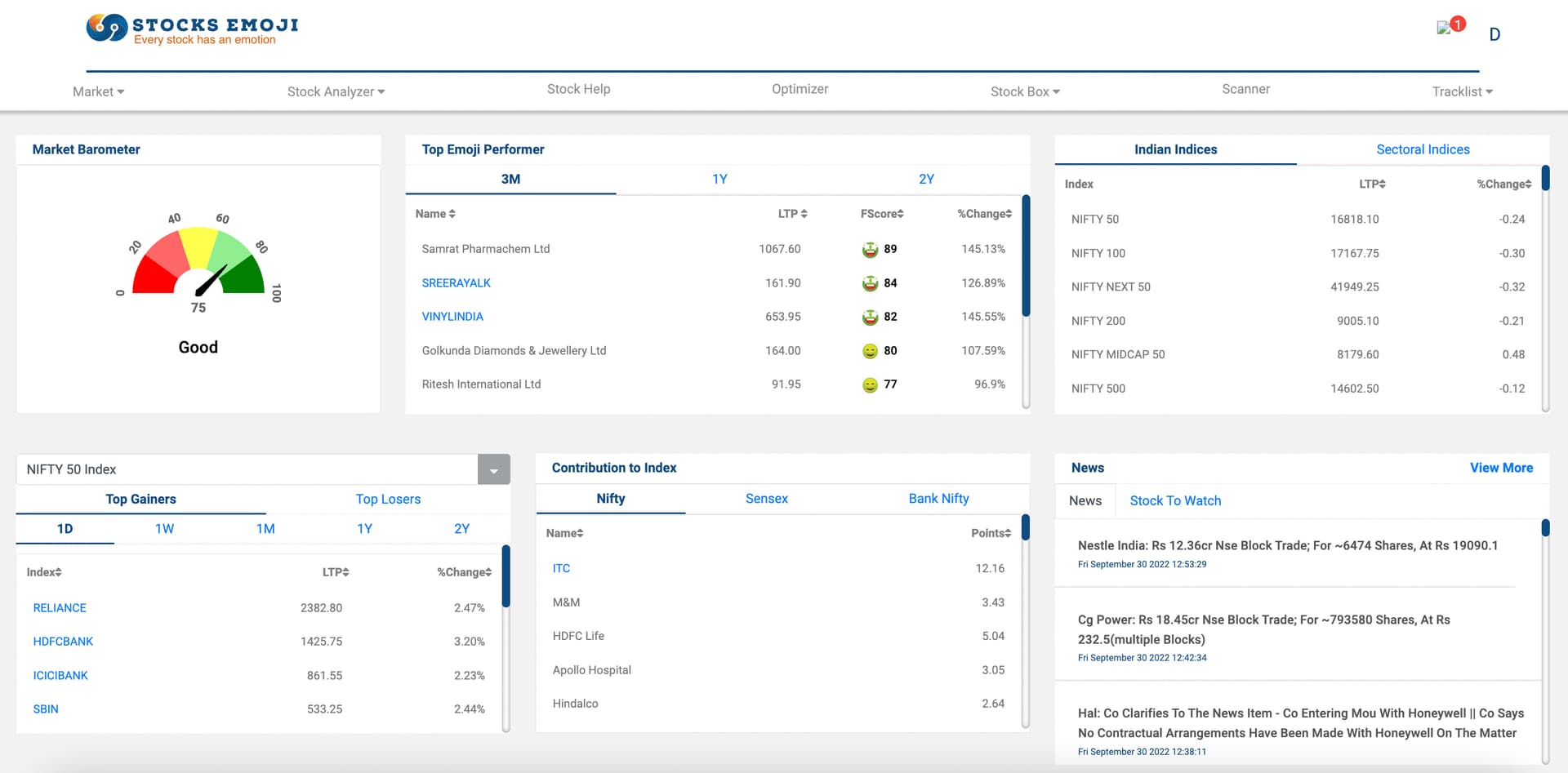This screenshot has height=773, width=1568.
Task: Open the Optimizer page
Action: [800, 89]
